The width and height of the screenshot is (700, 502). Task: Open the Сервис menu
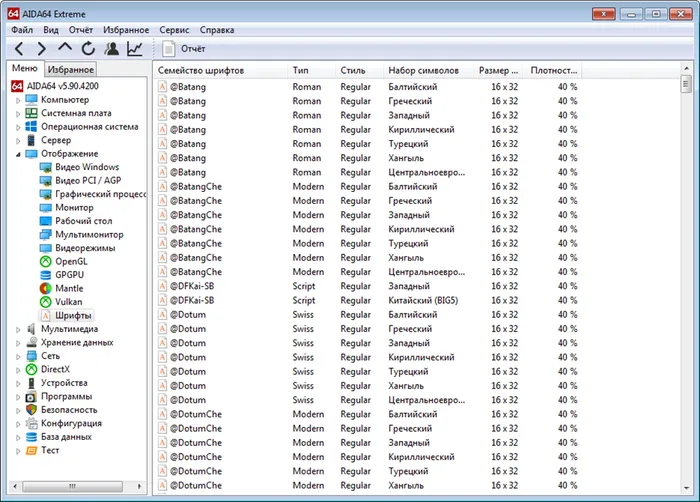pyautogui.click(x=174, y=30)
